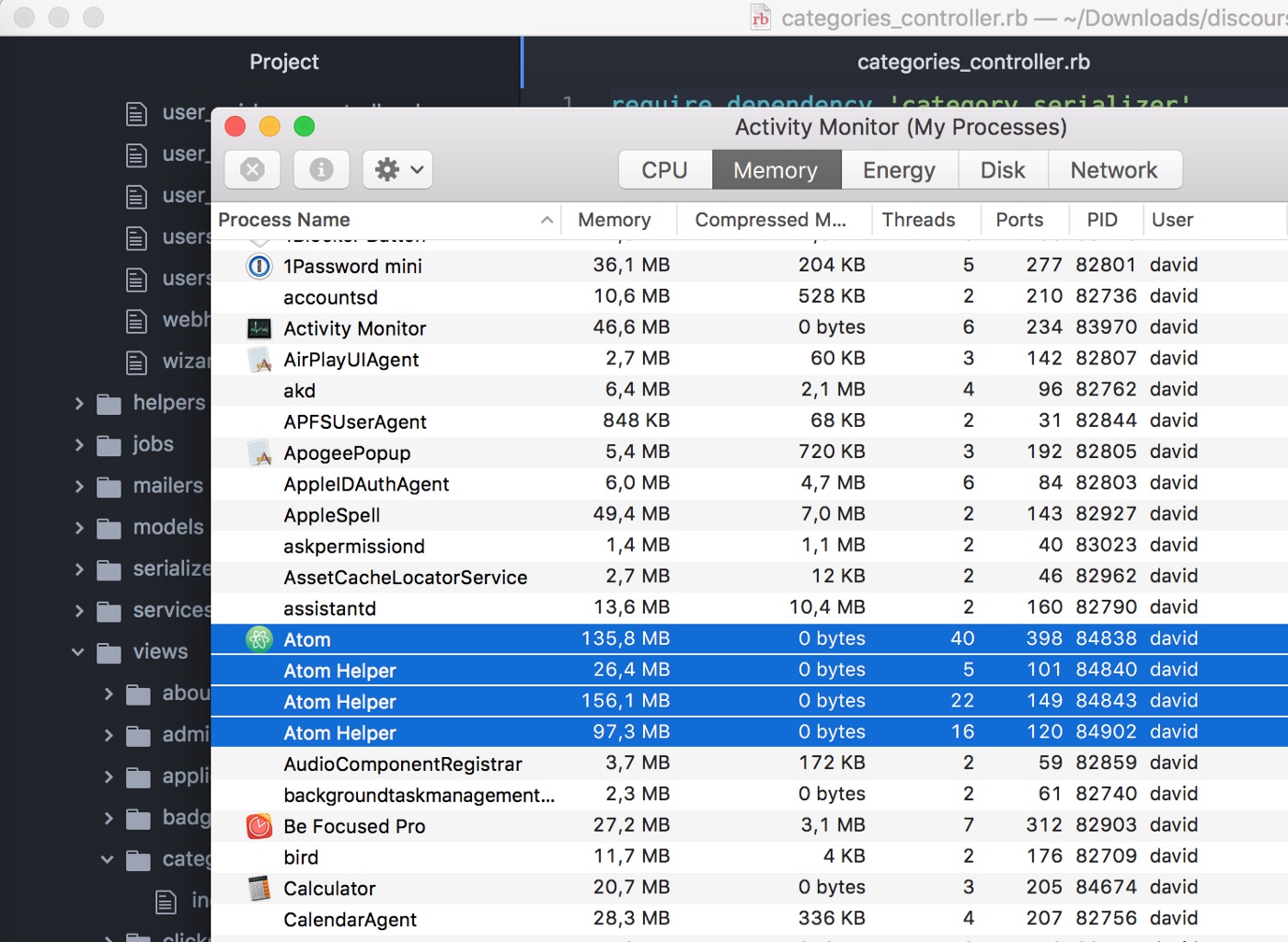The height and width of the screenshot is (942, 1288).
Task: Click the Be Focused Pro icon
Action: coord(259,826)
